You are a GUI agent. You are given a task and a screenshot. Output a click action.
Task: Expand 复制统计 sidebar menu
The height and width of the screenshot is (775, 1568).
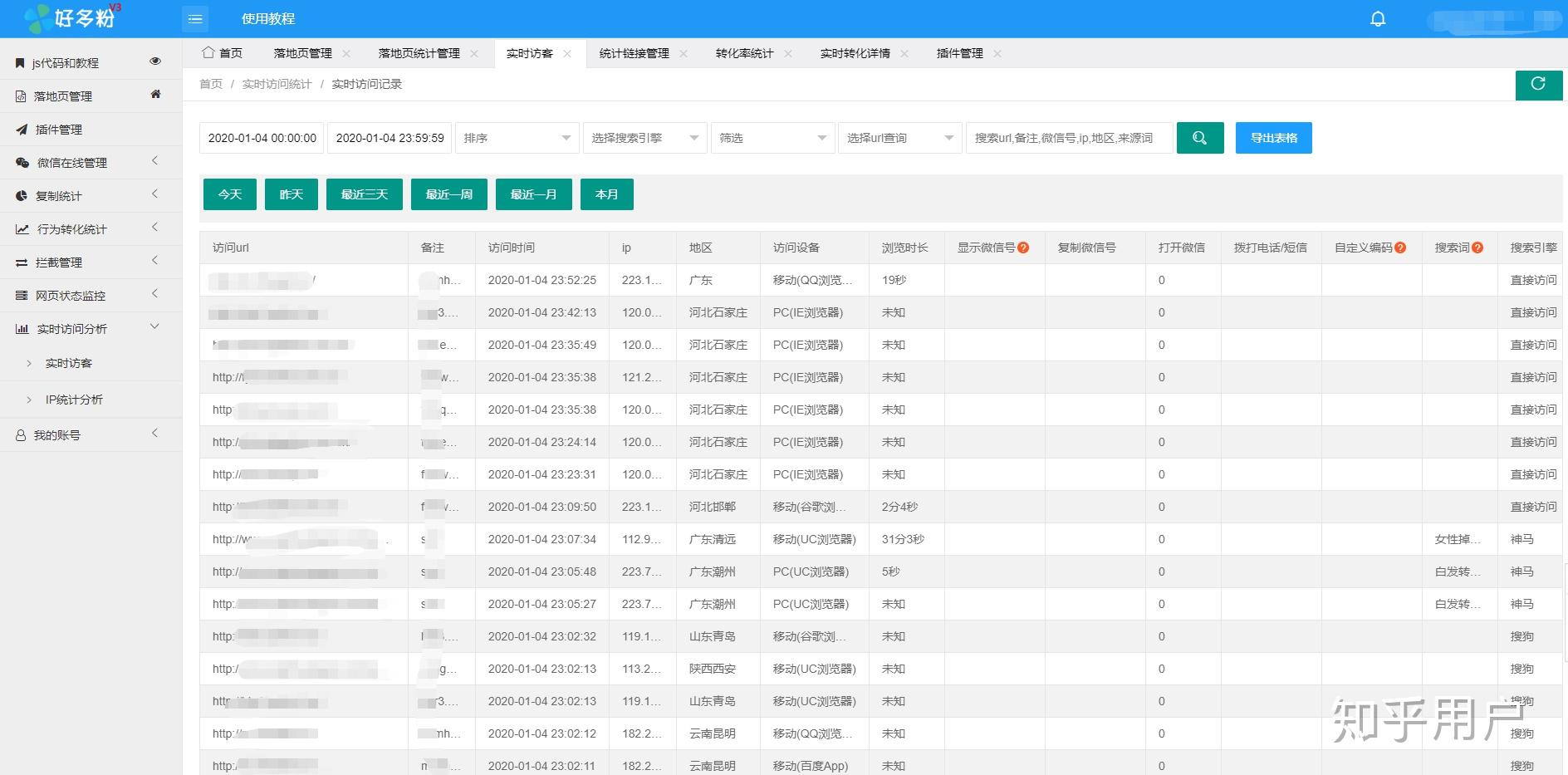154,194
